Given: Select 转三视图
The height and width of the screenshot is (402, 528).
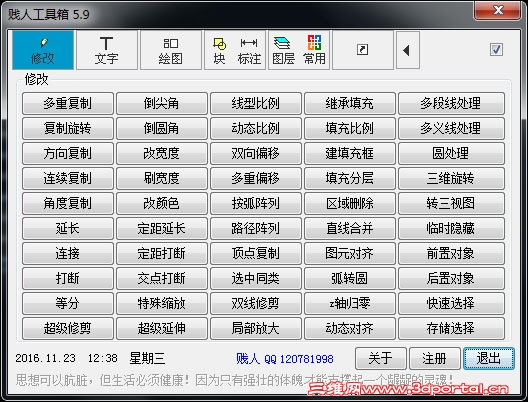Looking at the screenshot, I should coord(451,203).
